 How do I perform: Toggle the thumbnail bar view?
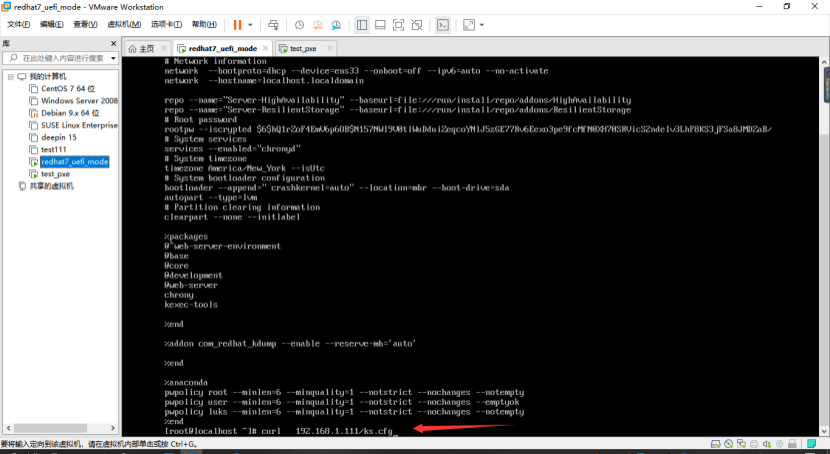tap(380, 25)
